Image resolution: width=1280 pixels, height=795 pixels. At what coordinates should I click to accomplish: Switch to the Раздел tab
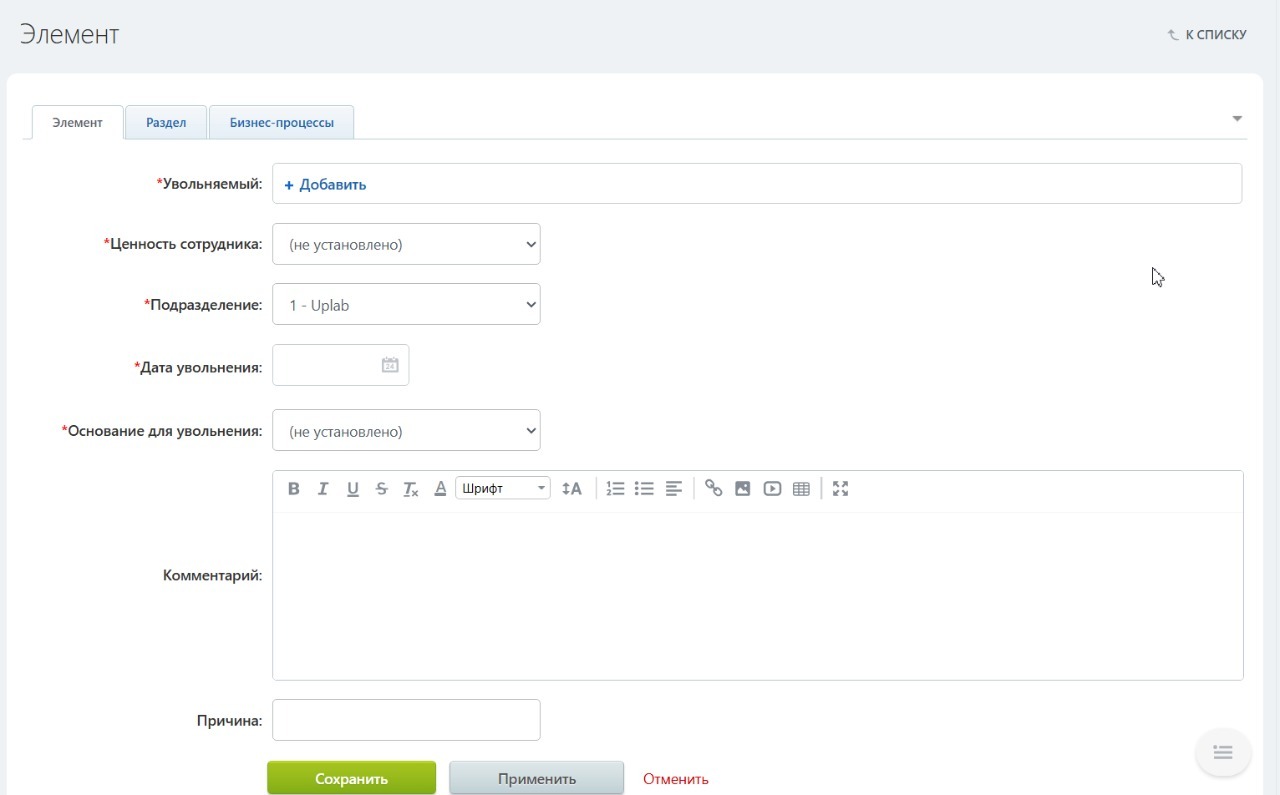click(x=166, y=123)
